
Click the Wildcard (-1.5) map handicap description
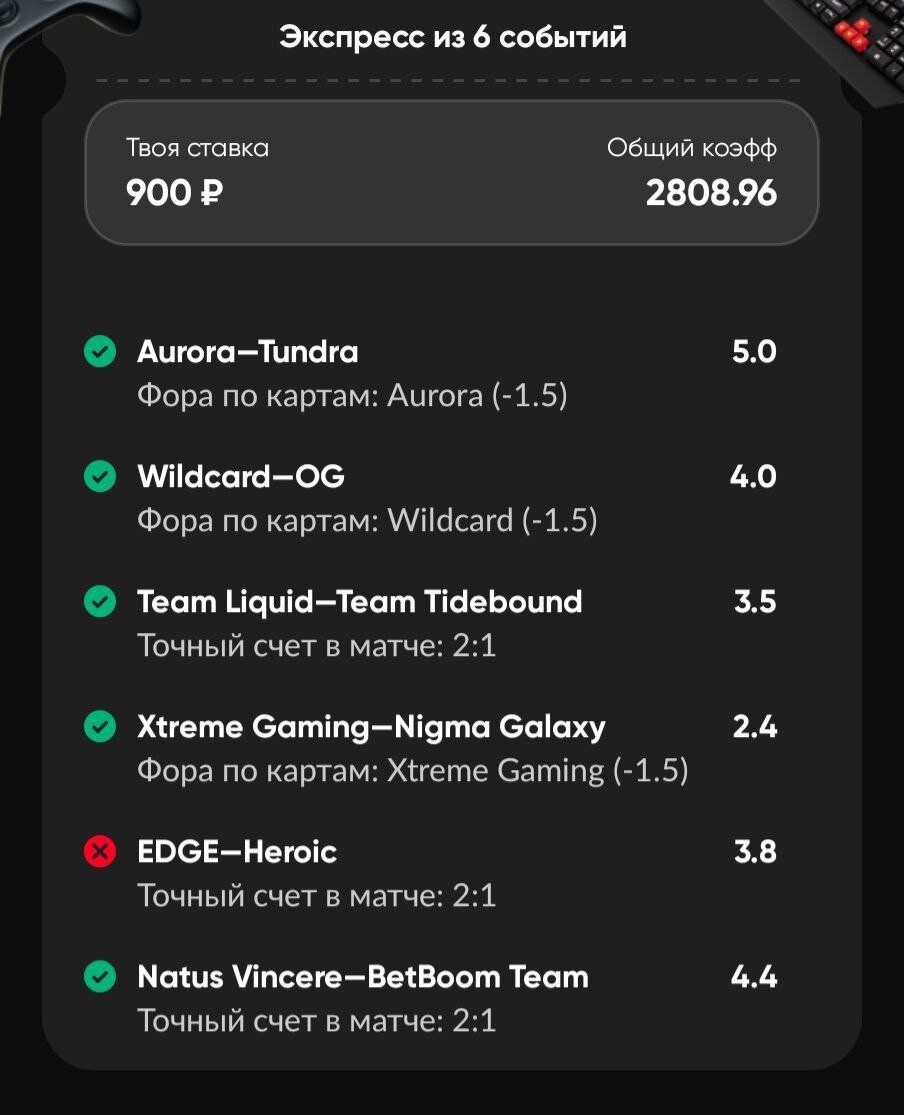coord(367,521)
